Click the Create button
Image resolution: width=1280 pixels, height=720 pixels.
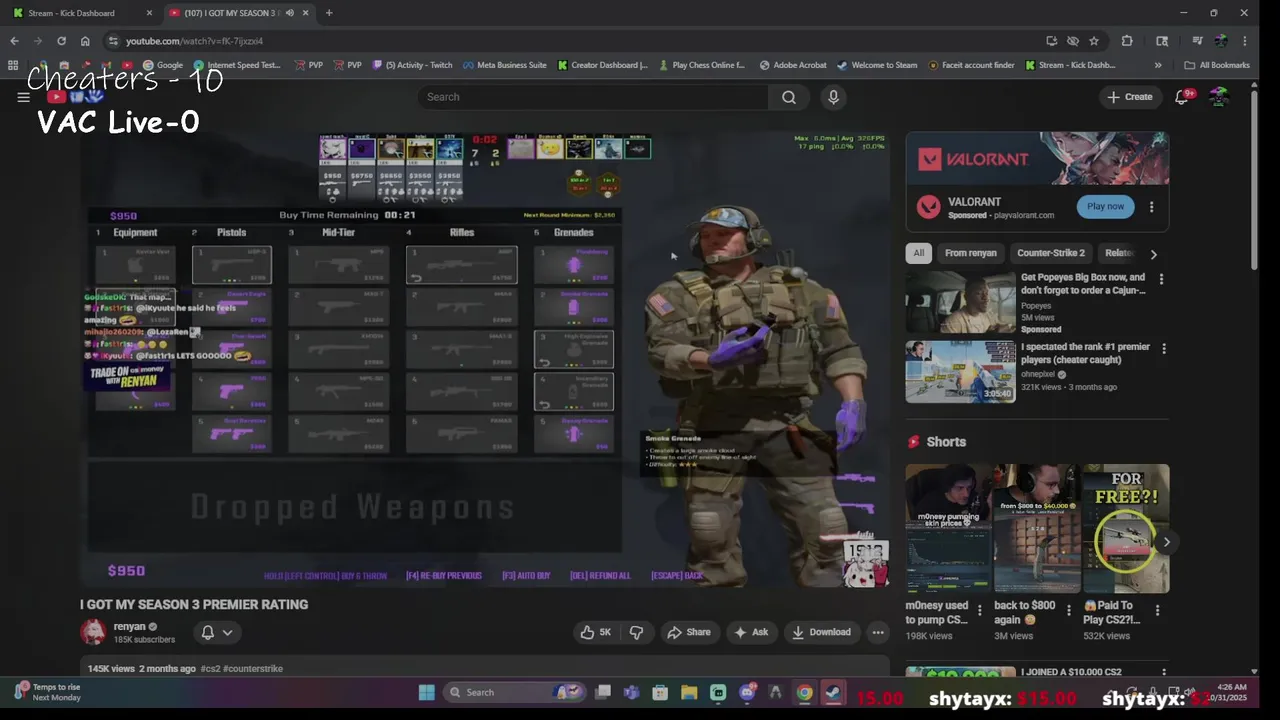tap(1130, 97)
